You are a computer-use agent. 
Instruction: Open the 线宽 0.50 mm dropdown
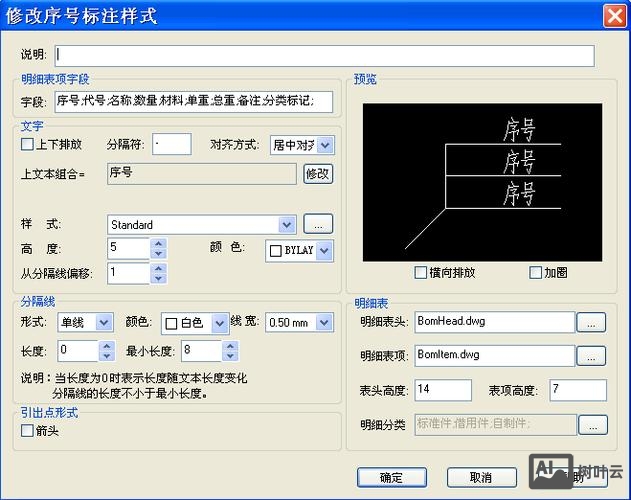(324, 322)
